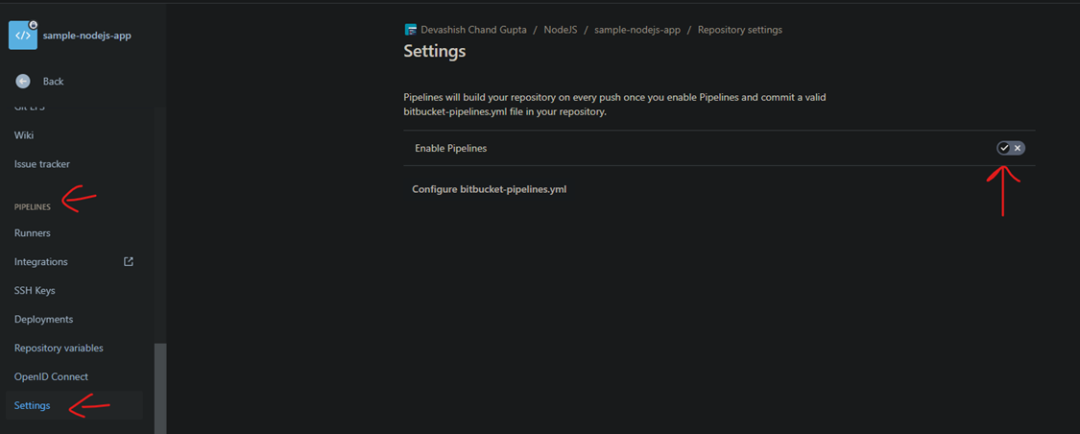Click the workspace icon in the breadcrumb
The image size is (1080, 434).
click(x=410, y=30)
